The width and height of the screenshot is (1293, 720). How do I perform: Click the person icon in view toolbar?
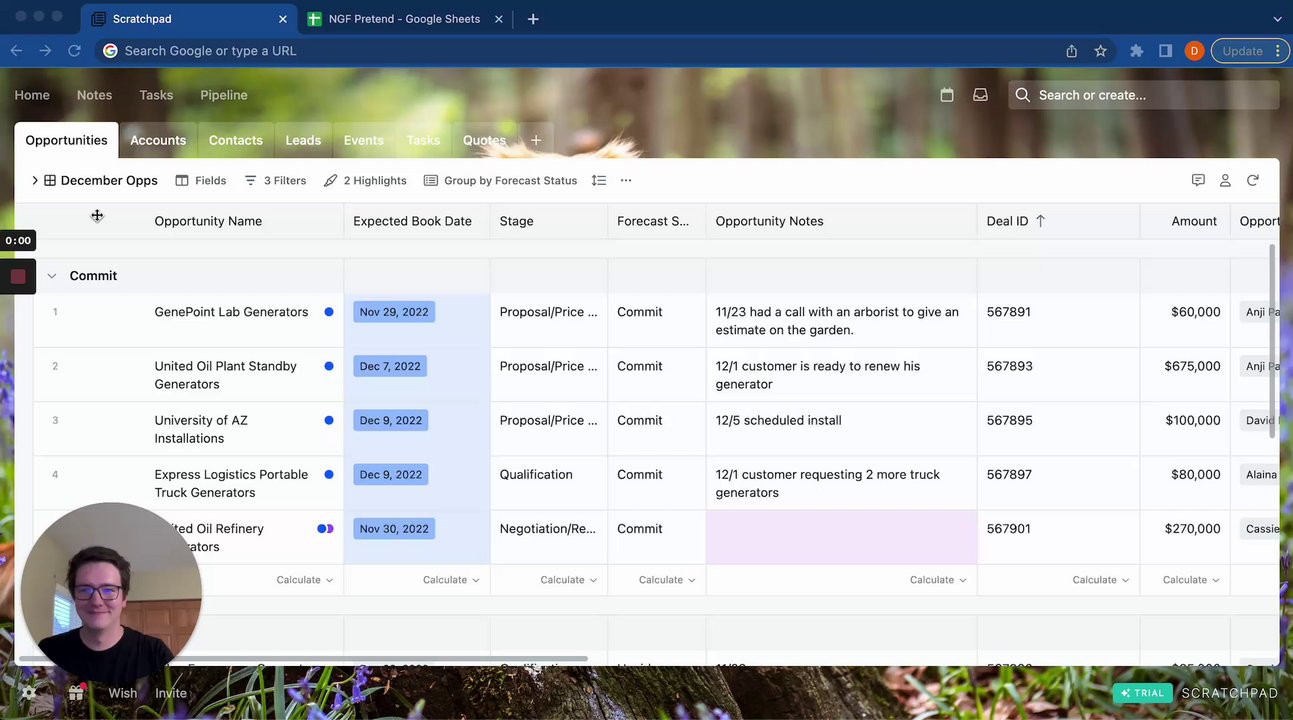[1225, 180]
